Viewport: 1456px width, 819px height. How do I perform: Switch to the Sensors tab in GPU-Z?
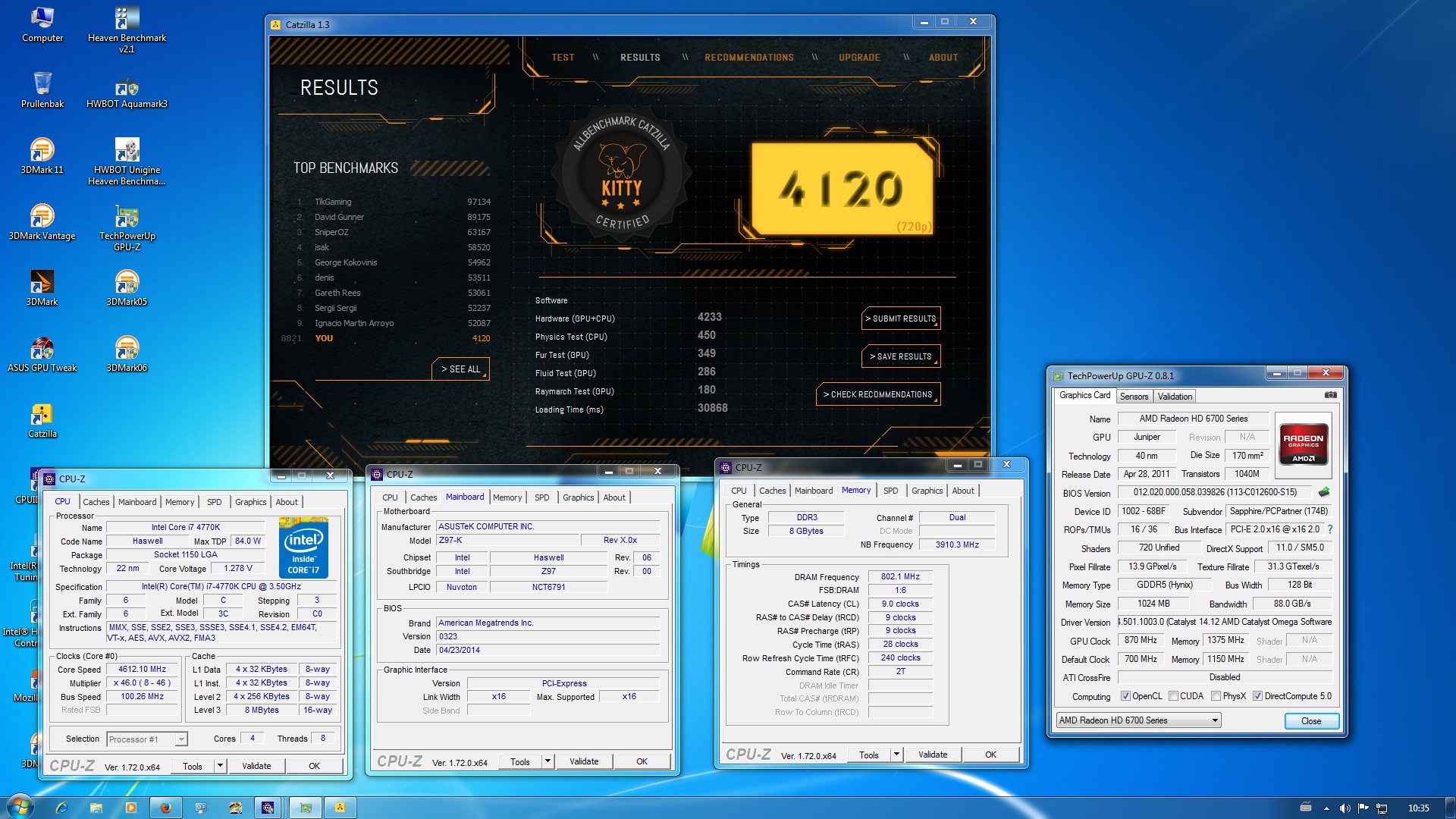(1134, 397)
